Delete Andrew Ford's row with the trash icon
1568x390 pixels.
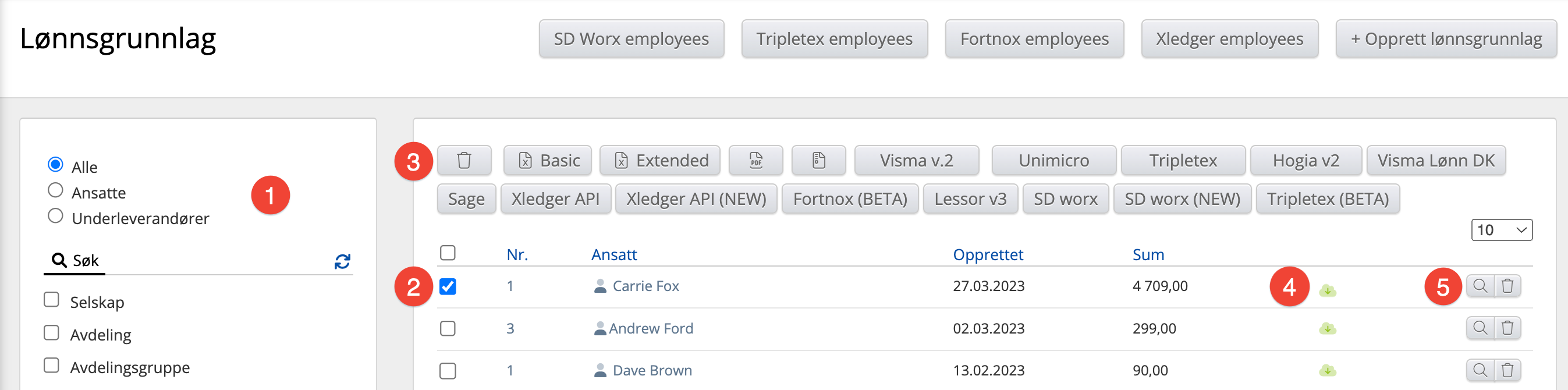[x=1507, y=328]
